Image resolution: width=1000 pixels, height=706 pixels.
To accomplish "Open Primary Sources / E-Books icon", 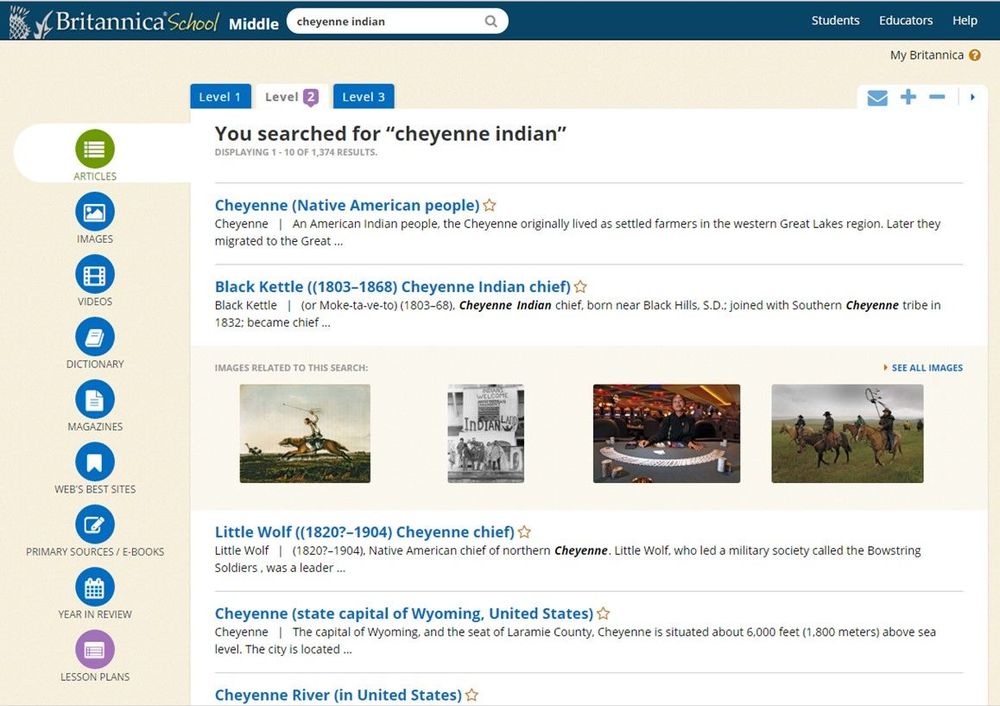I will [95, 525].
